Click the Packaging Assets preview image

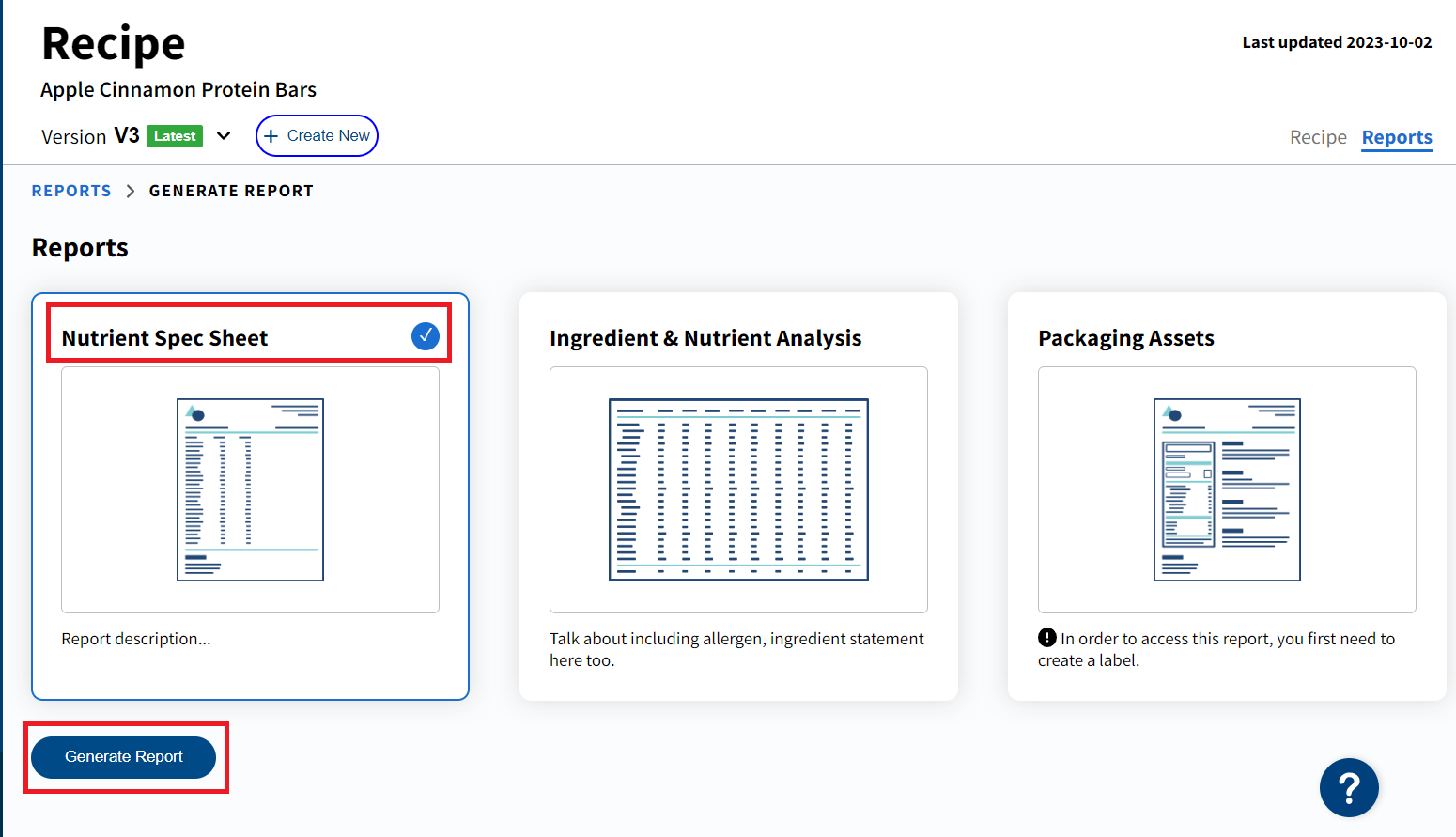[x=1227, y=489]
